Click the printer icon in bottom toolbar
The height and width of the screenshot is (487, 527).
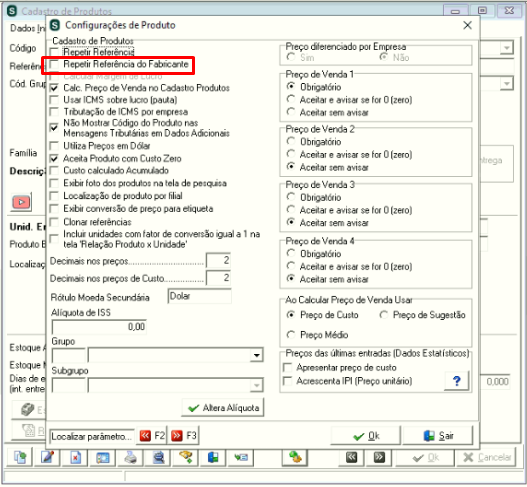130,457
